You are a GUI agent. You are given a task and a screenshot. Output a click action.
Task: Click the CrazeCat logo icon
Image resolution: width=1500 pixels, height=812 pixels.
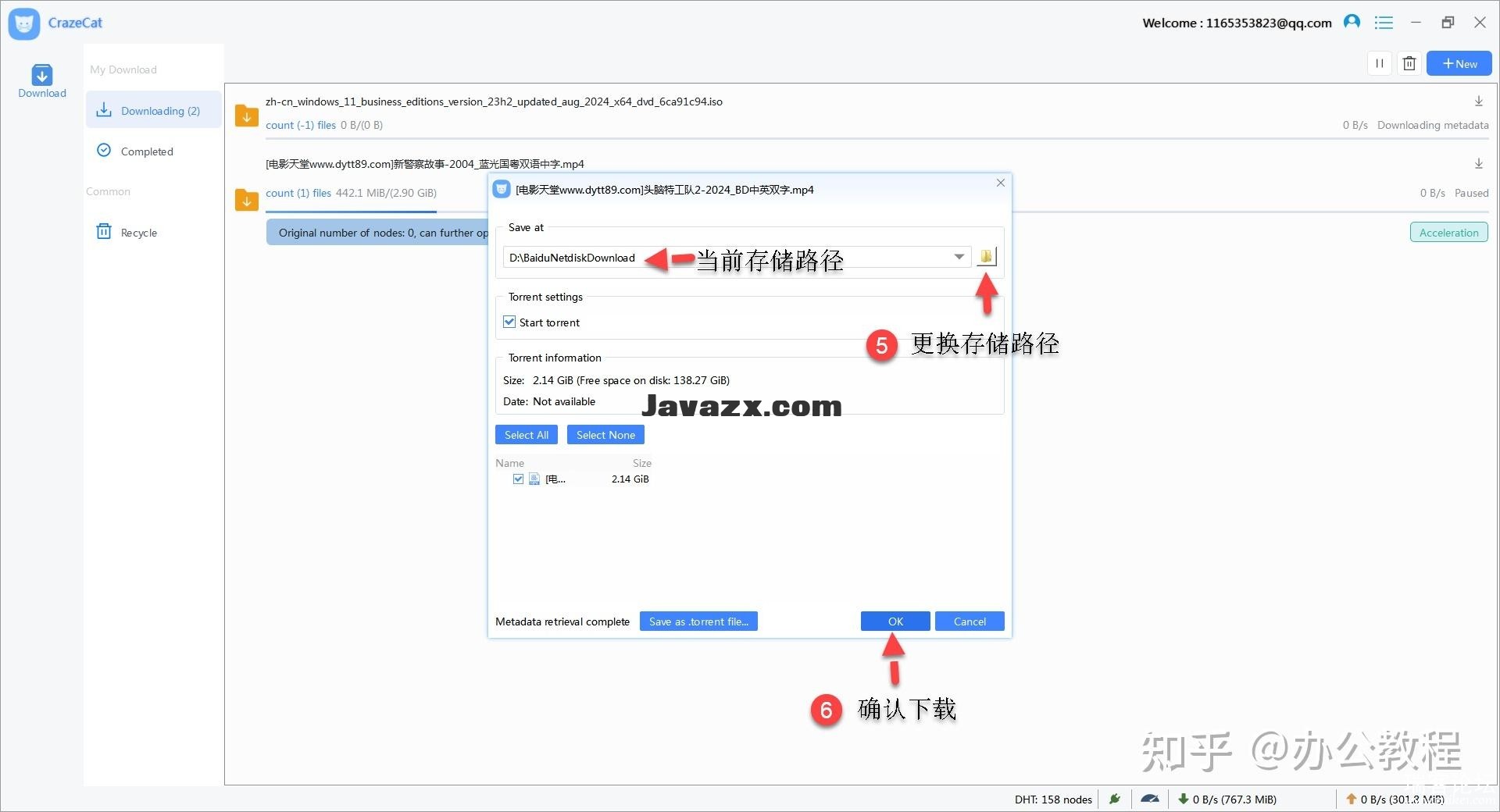click(24, 23)
